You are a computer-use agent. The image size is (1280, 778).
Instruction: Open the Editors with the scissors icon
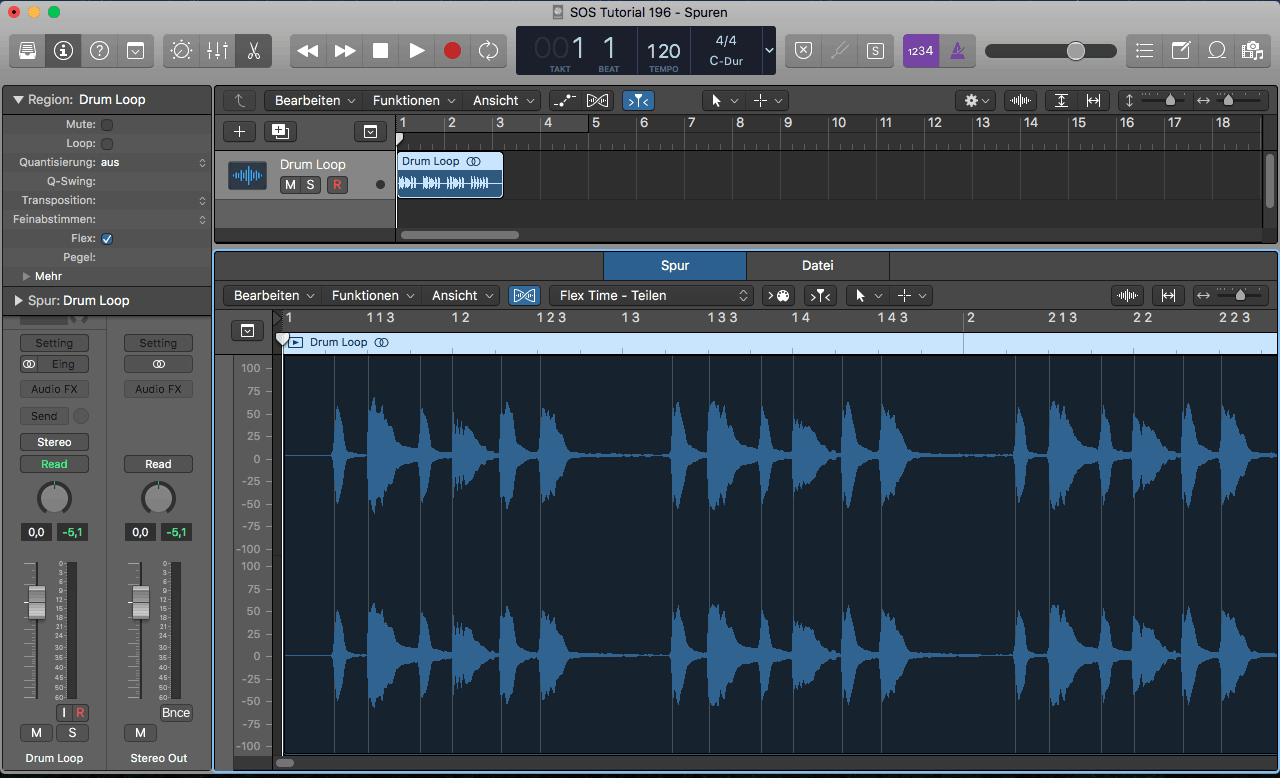253,50
